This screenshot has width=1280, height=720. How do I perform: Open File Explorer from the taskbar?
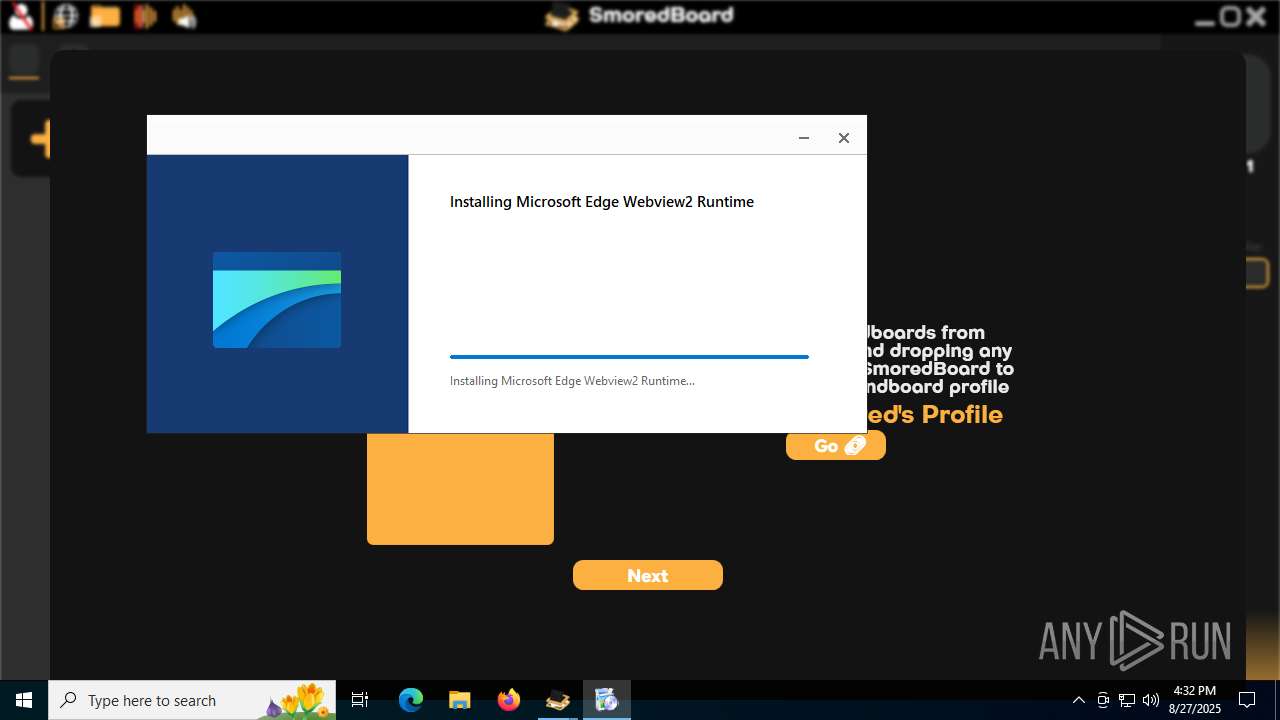[459, 700]
